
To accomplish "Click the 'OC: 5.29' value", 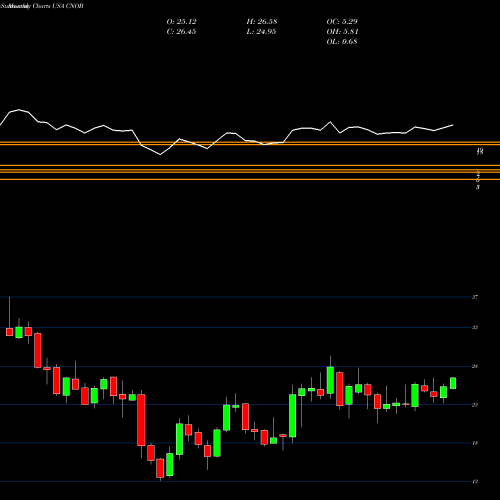I will coord(342,22).
